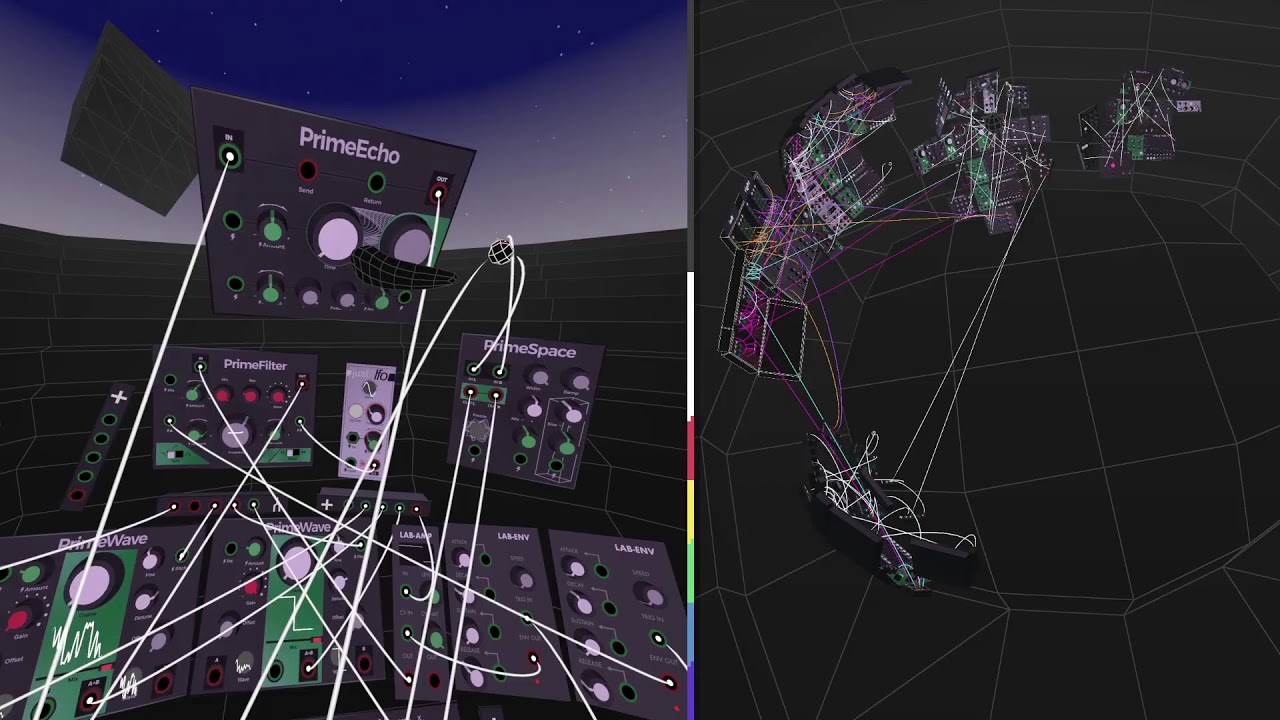Select the PrimeEcho module title
1280x720 pixels.
point(349,146)
